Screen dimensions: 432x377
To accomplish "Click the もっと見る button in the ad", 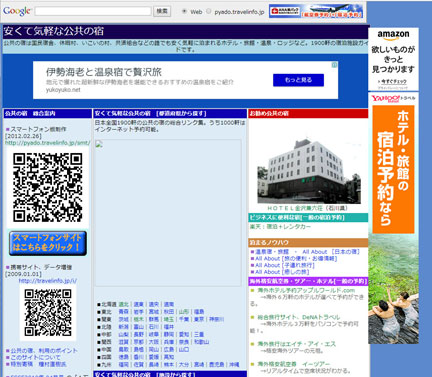I will [298, 80].
